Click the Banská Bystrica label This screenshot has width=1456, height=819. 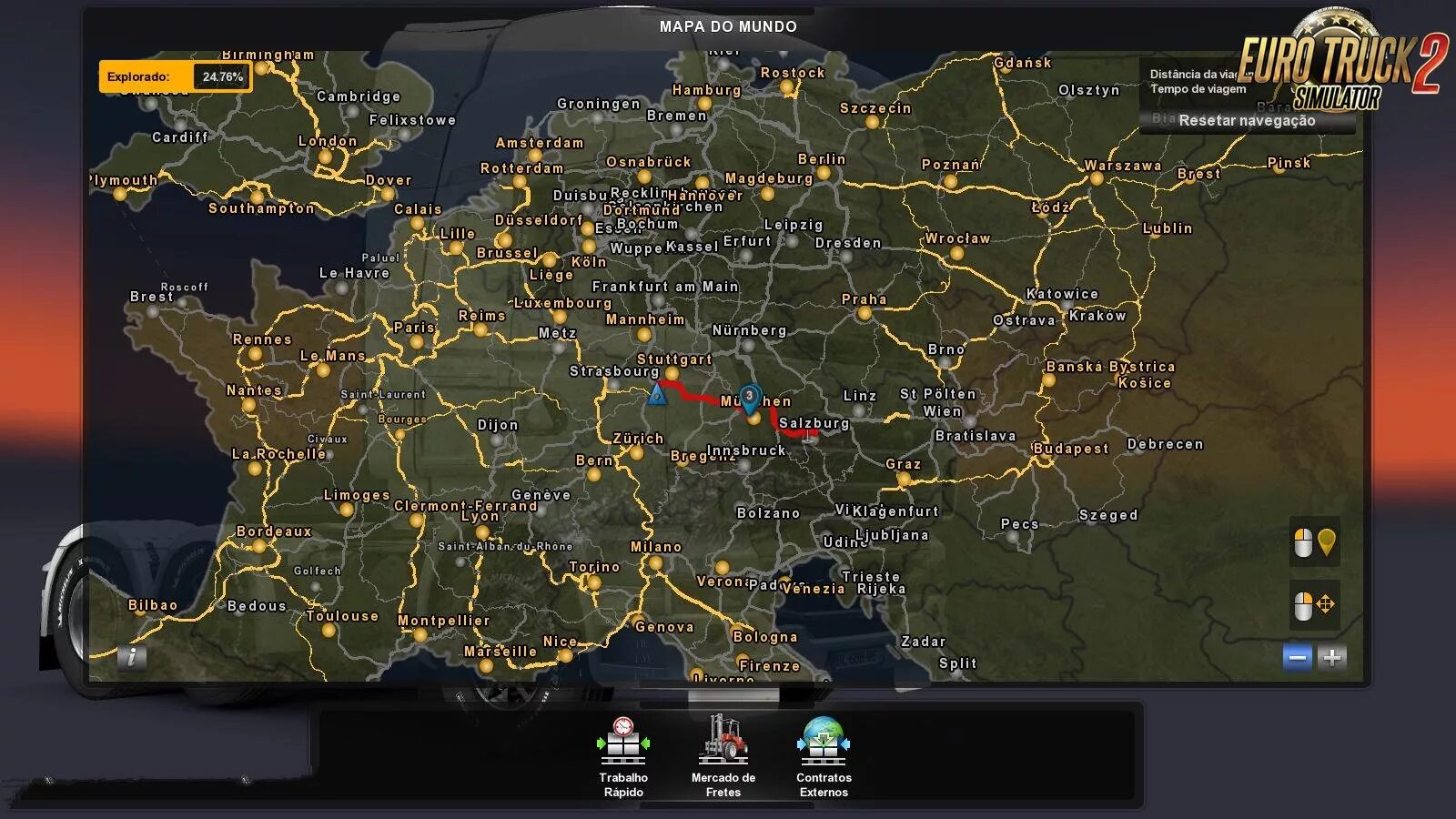(1110, 367)
